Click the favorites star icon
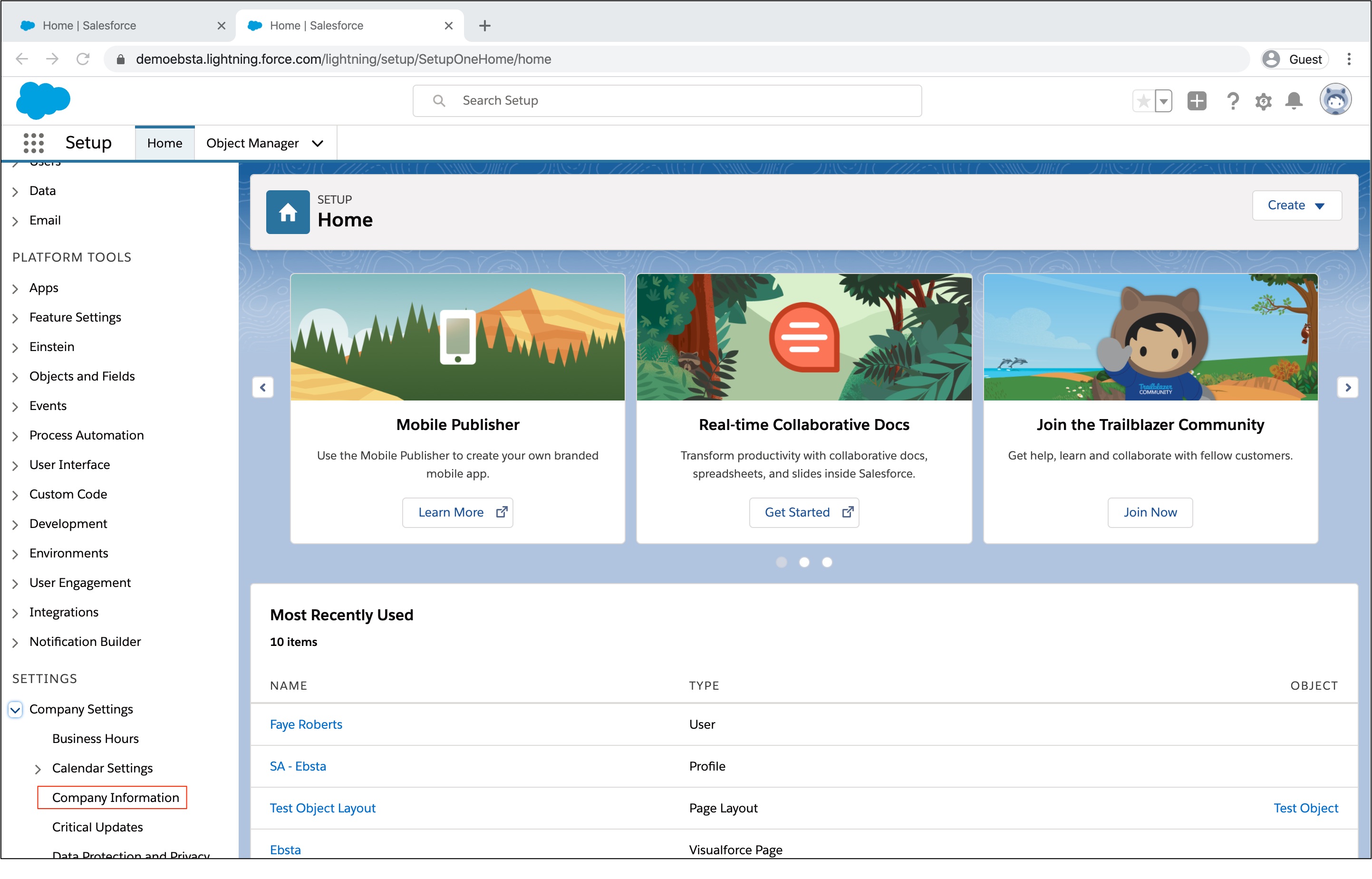 coord(1143,102)
